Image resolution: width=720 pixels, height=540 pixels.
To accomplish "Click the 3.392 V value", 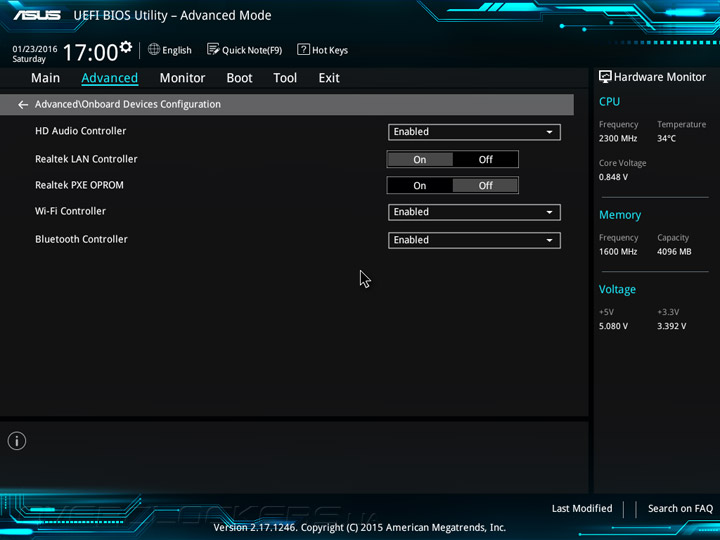I will [672, 326].
